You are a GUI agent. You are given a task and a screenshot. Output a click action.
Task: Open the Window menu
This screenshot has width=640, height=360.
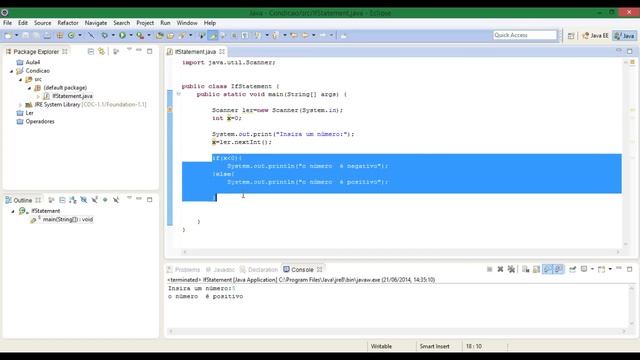187,23
